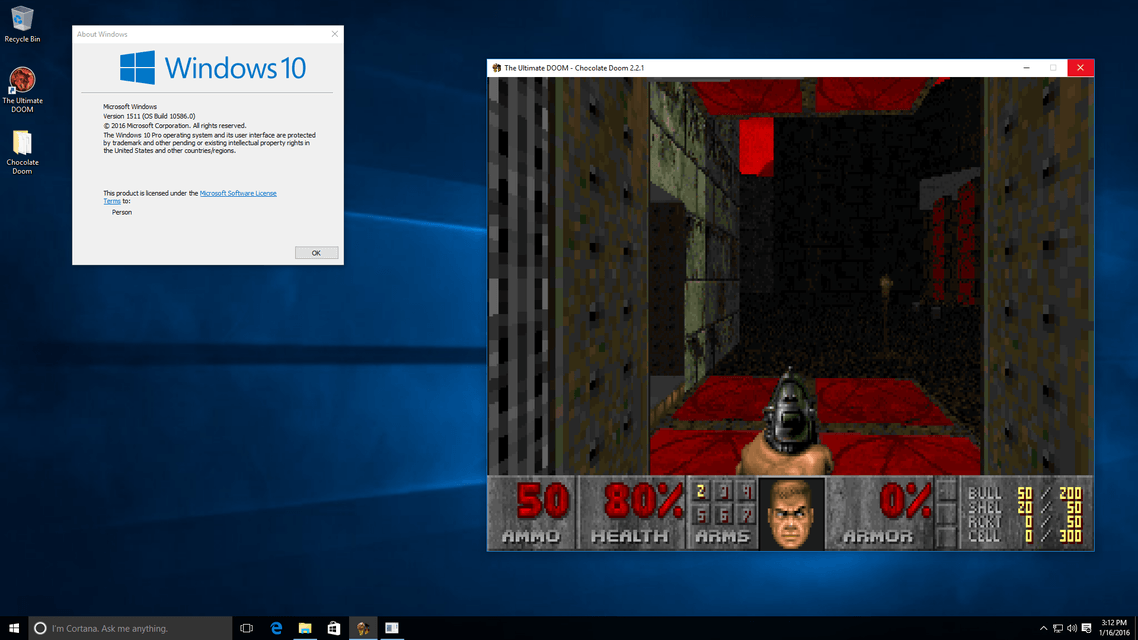This screenshot has width=1138, height=640.
Task: Click the volume speaker tray icon
Action: pyautogui.click(x=1072, y=628)
